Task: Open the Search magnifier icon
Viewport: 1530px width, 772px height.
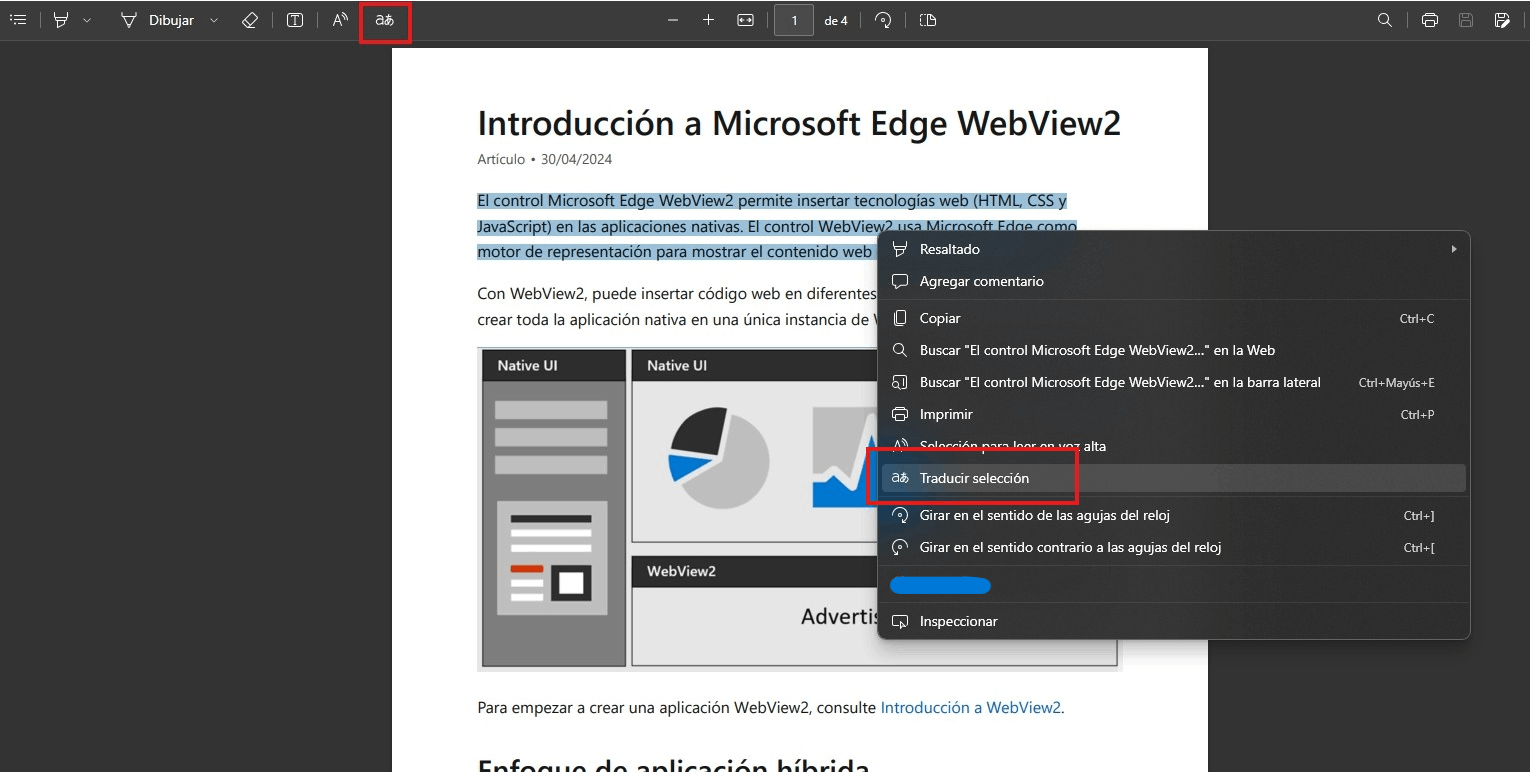Action: point(1385,20)
